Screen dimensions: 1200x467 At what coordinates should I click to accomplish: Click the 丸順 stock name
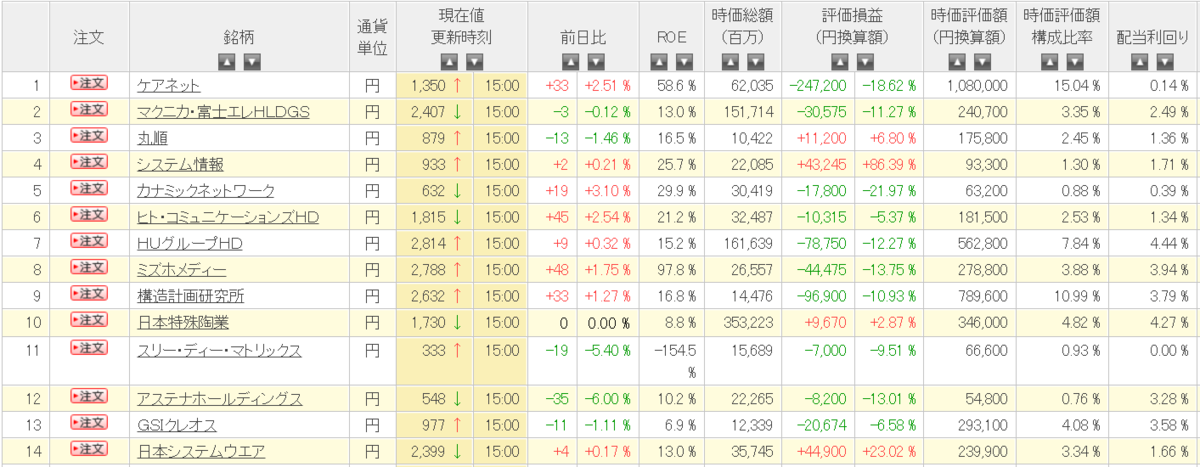point(152,138)
